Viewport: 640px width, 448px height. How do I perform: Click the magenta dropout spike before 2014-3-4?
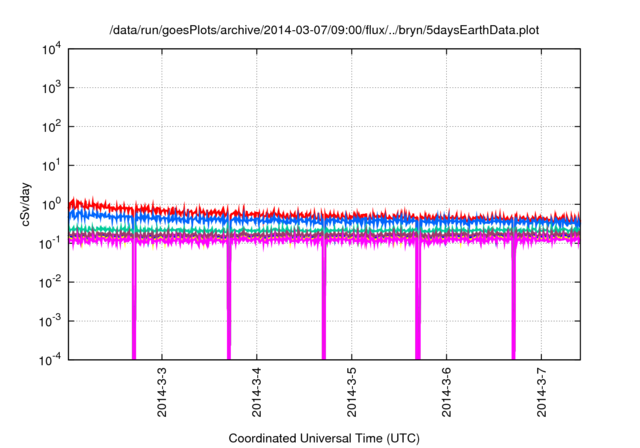[x=229, y=302]
